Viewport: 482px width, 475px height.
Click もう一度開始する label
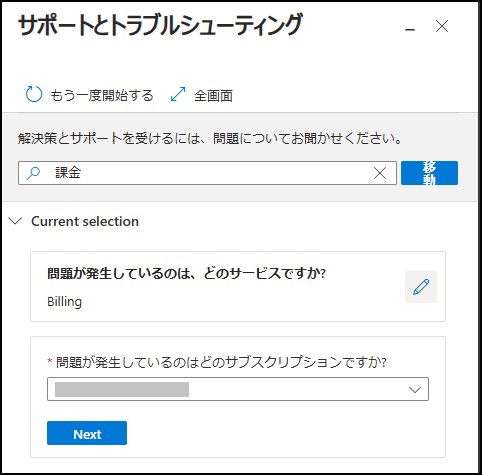(102, 96)
